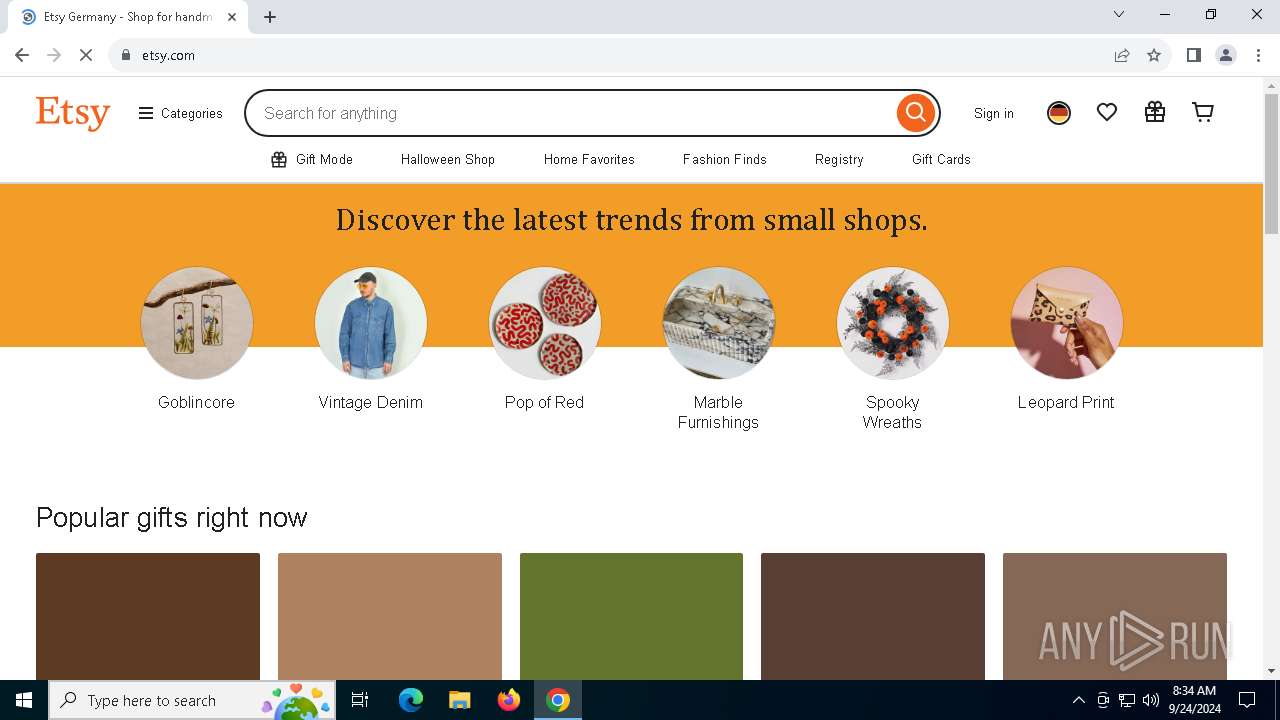Focus the Search for anything field

[570, 113]
